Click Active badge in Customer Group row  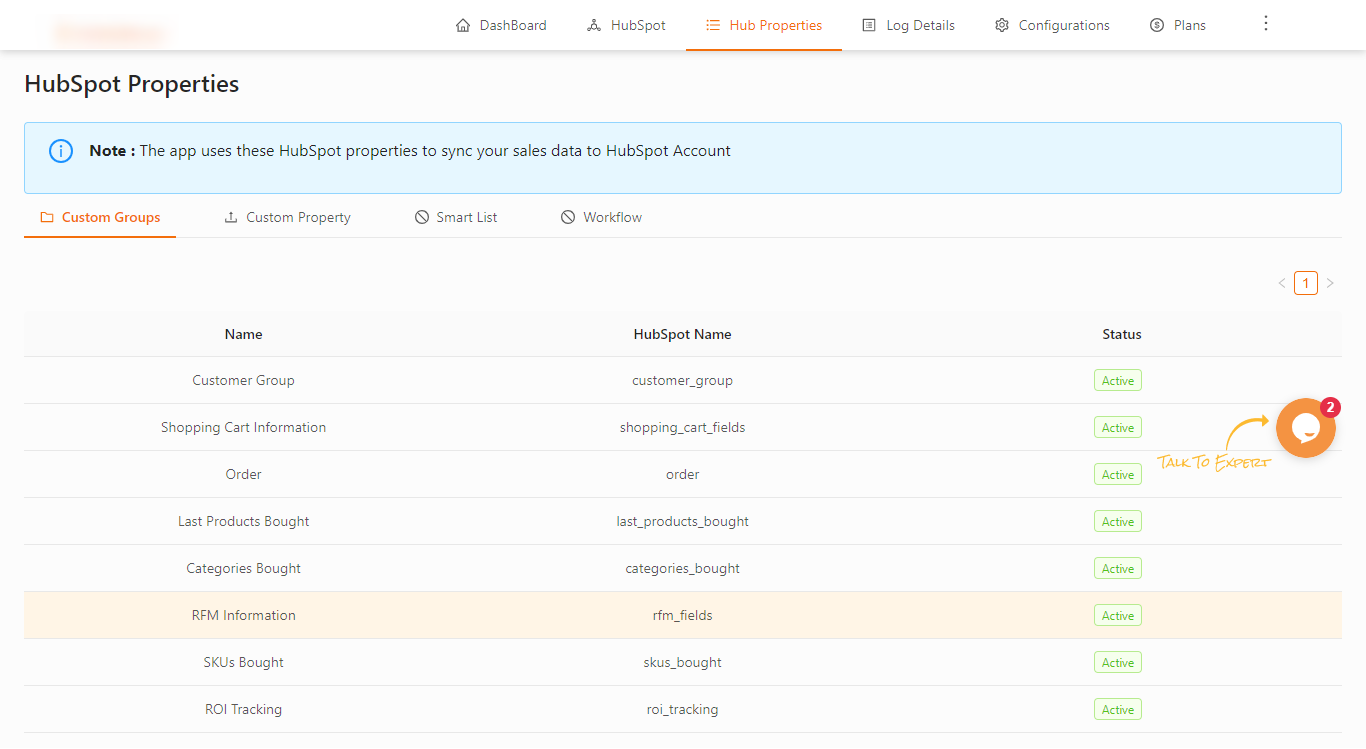coord(1118,380)
